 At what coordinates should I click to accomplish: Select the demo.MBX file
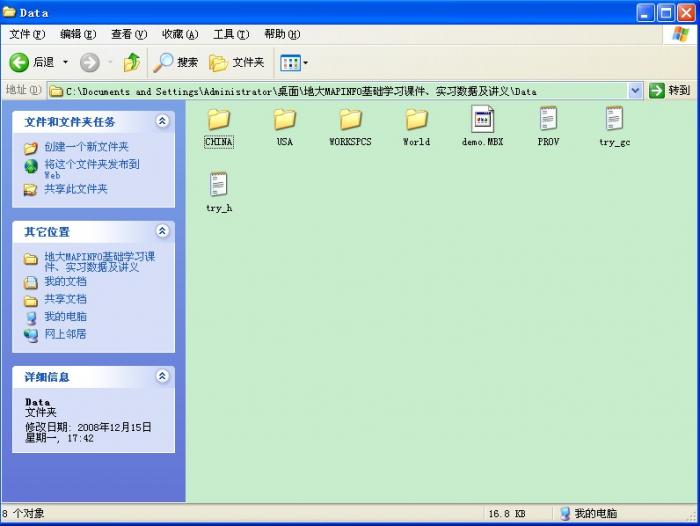point(483,120)
